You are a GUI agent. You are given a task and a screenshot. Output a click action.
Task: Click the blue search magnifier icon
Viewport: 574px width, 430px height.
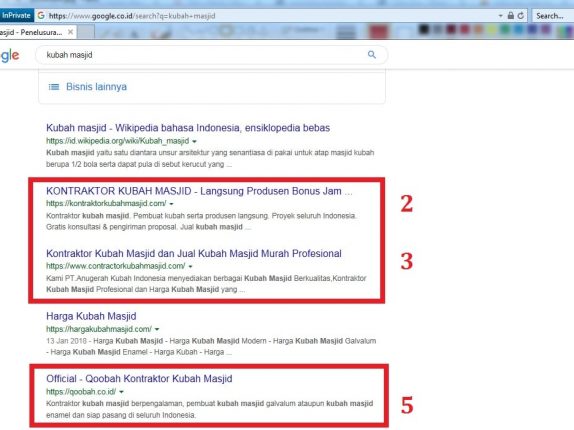tap(372, 55)
